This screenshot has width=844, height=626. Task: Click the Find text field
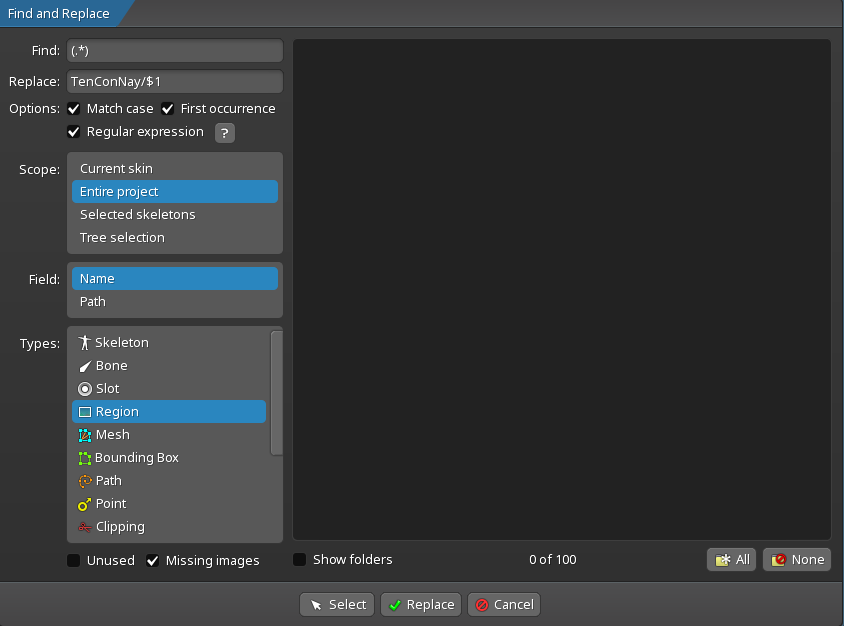(175, 51)
